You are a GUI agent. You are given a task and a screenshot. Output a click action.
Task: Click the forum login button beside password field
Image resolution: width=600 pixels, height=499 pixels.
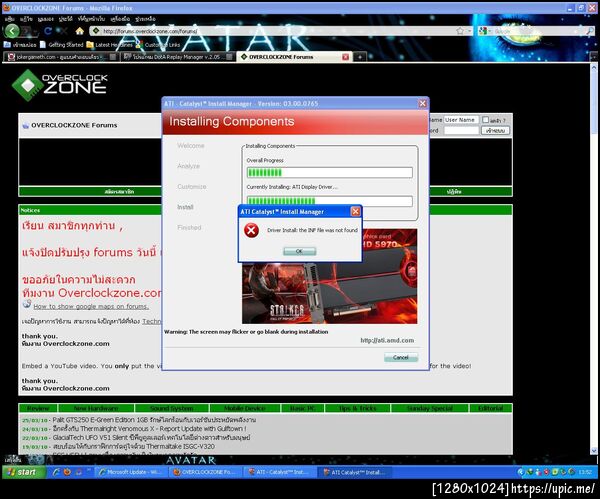pyautogui.click(x=496, y=130)
